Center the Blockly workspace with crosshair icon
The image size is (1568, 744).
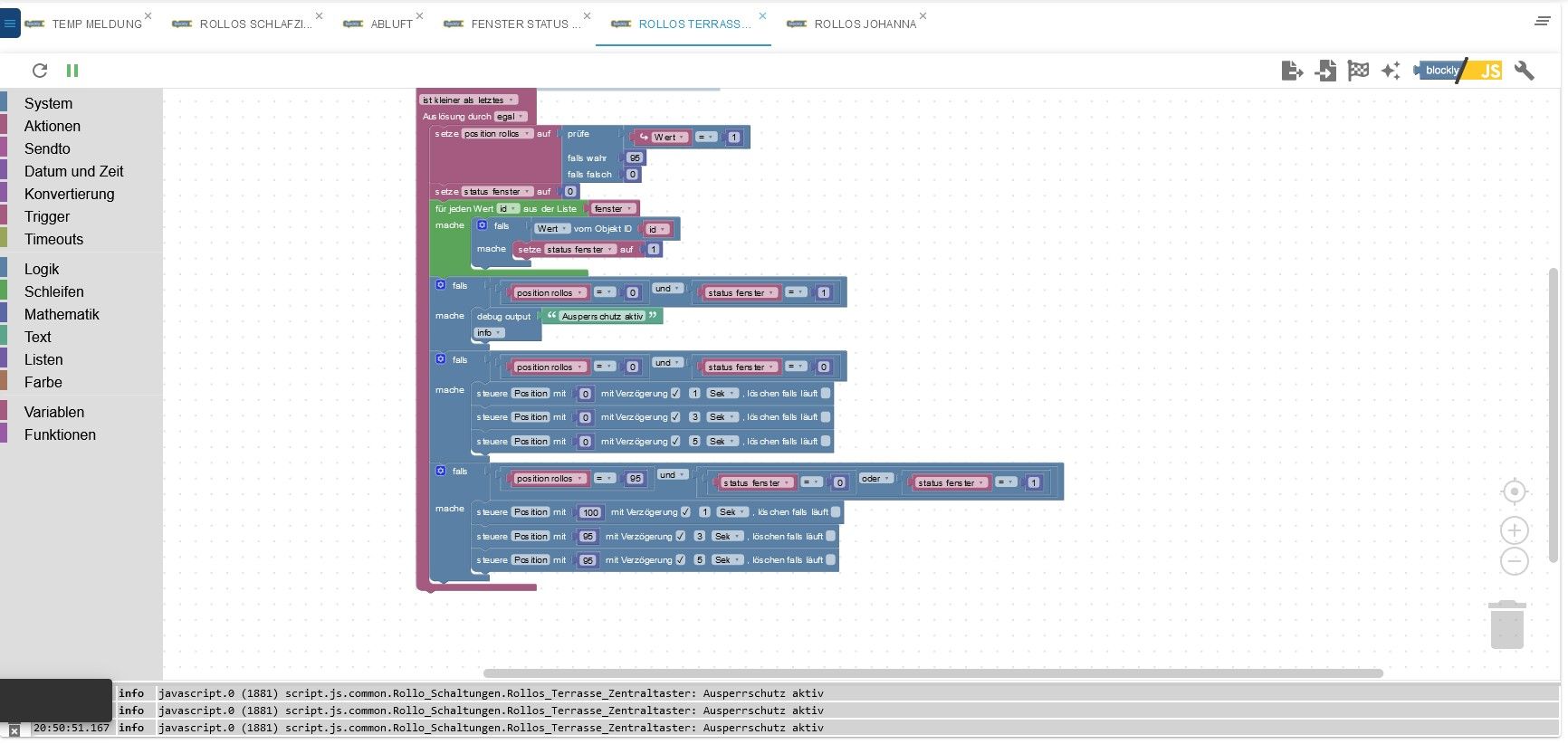1515,491
